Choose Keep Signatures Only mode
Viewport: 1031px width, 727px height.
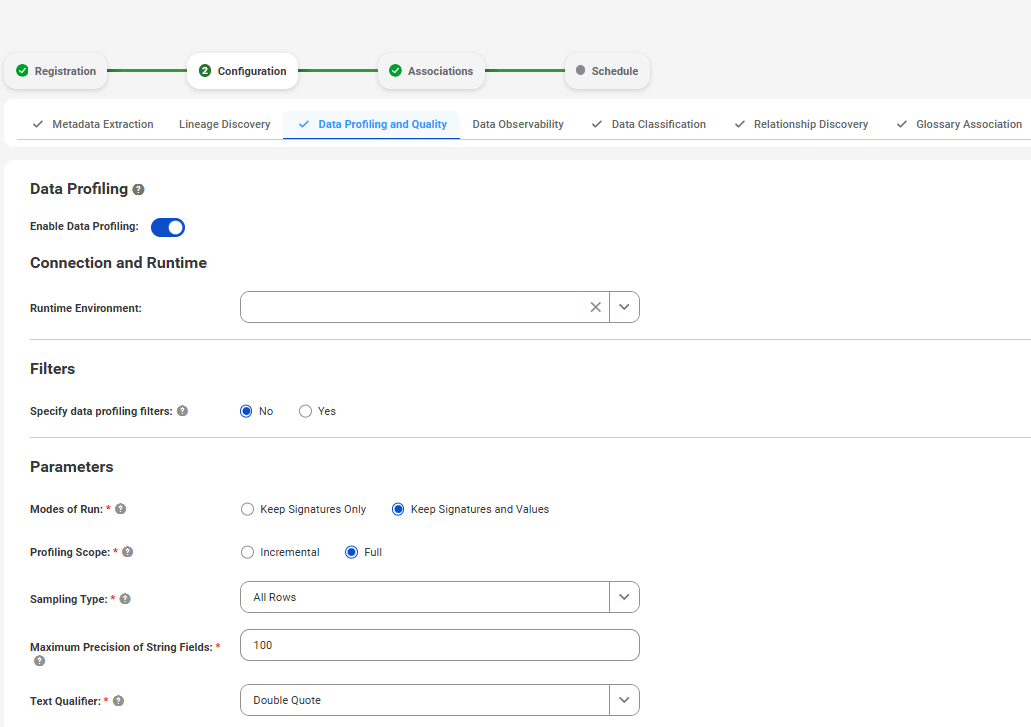click(x=247, y=509)
